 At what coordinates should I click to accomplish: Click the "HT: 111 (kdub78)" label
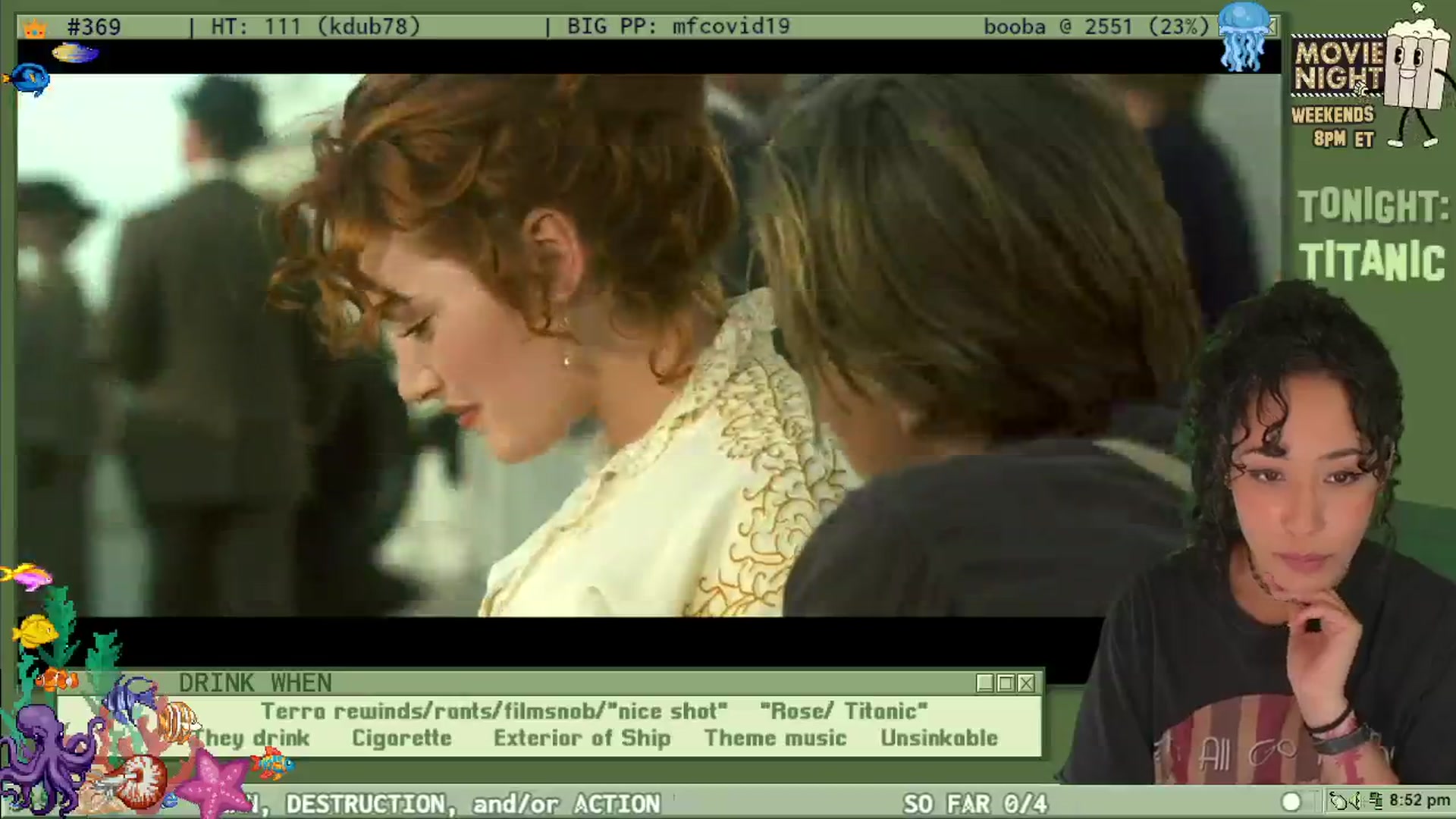pos(315,27)
